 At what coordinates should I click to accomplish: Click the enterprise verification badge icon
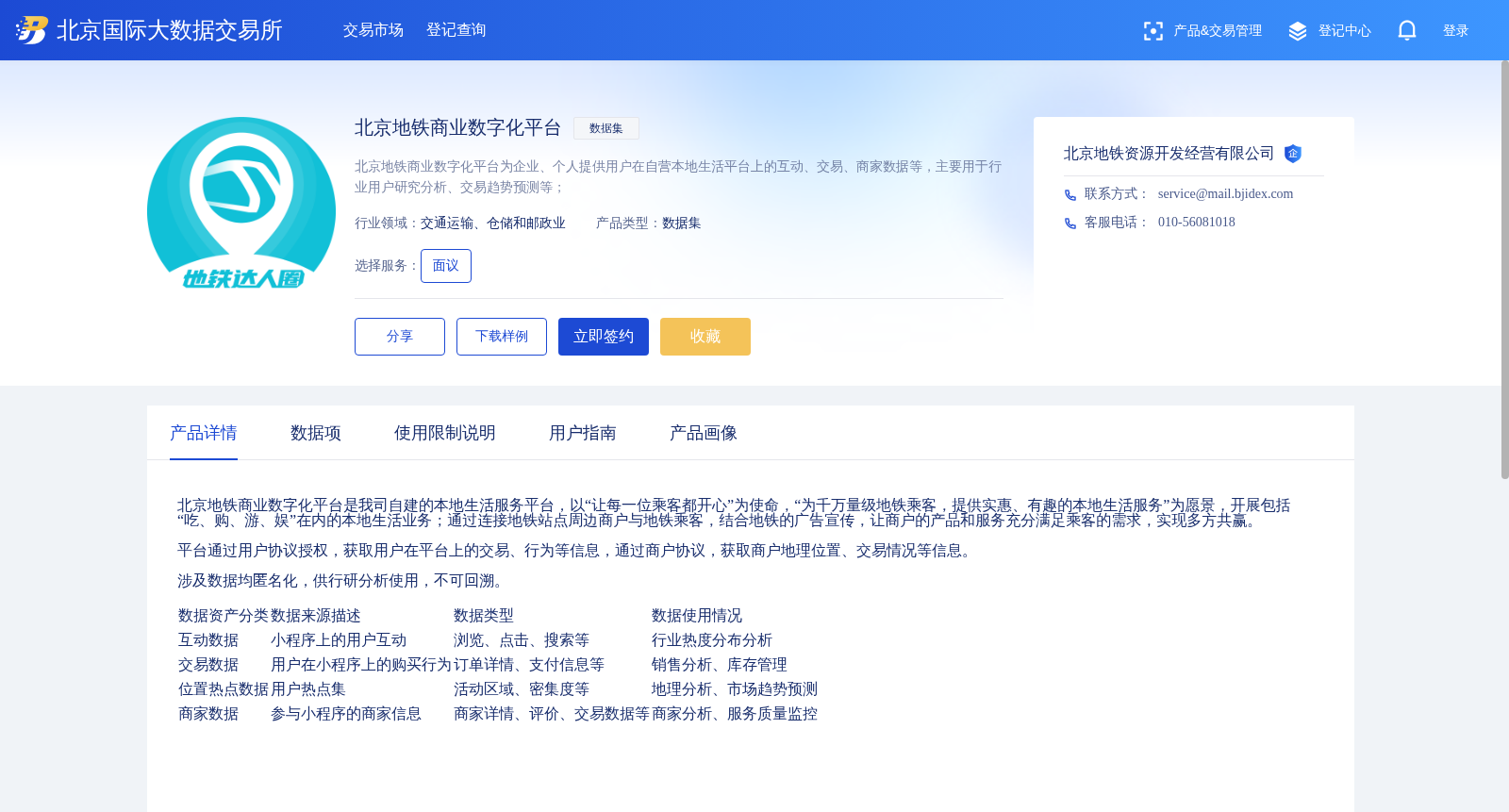[1293, 154]
